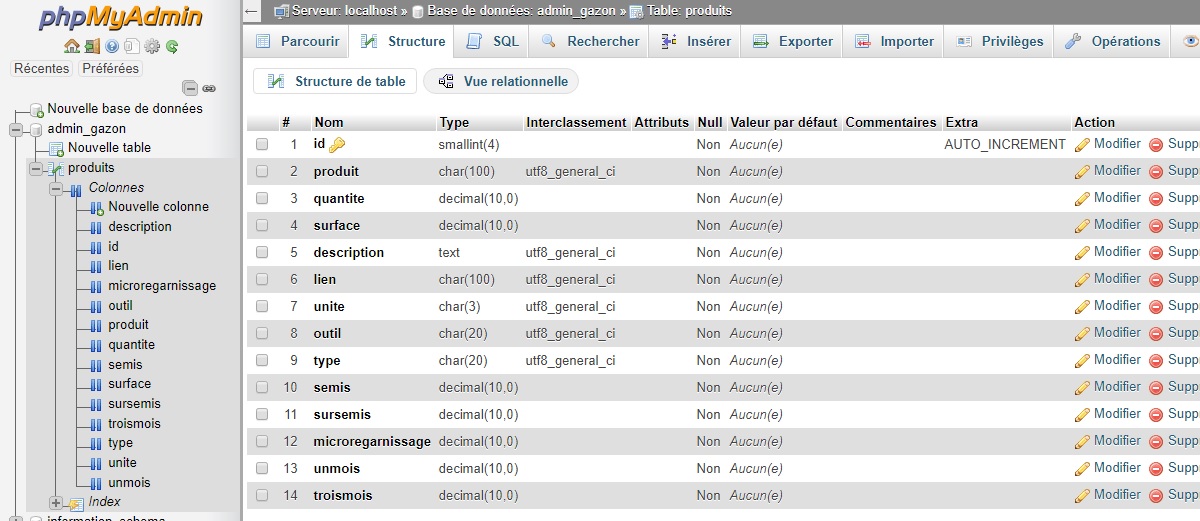The image size is (1200, 521).
Task: Click the Préférées button
Action: click(x=111, y=69)
